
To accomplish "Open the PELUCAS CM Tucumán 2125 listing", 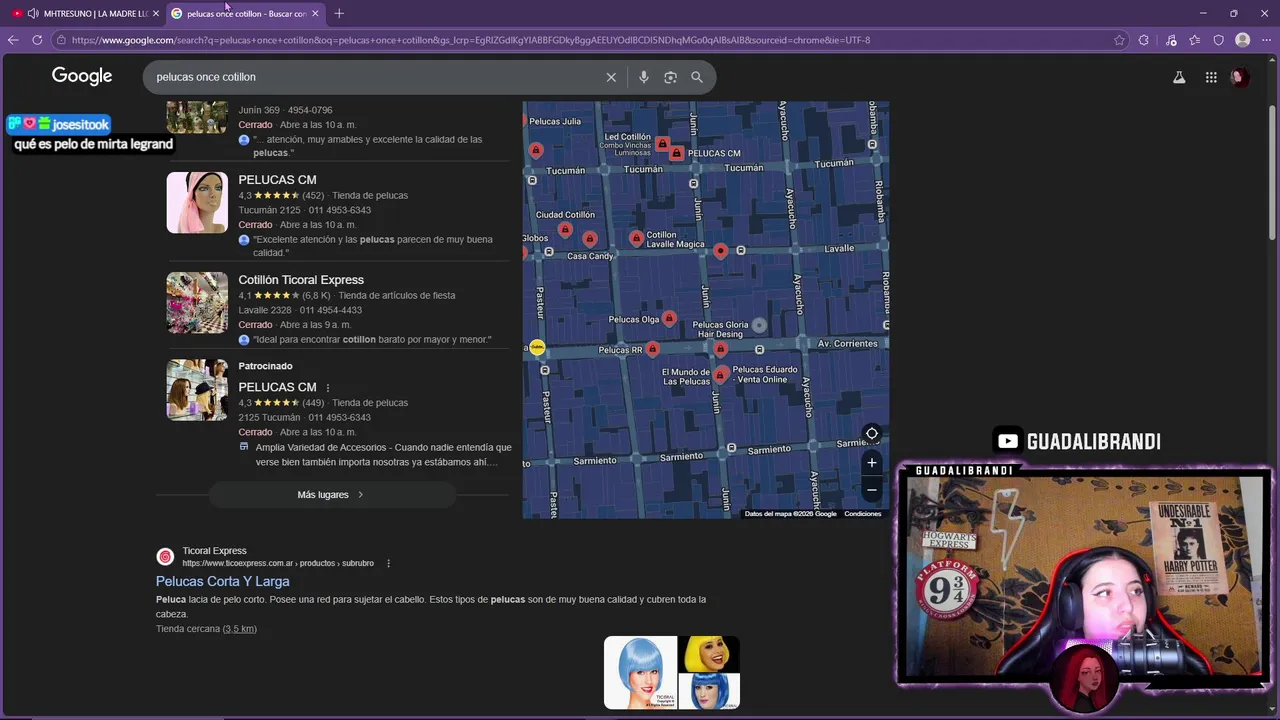I will click(277, 180).
